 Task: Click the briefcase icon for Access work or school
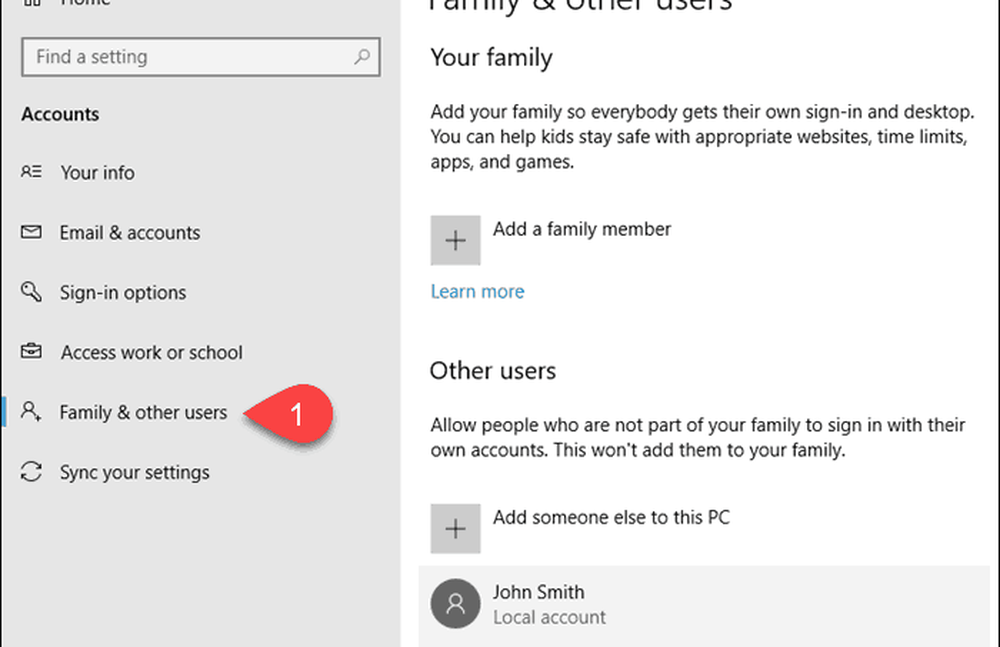point(31,352)
